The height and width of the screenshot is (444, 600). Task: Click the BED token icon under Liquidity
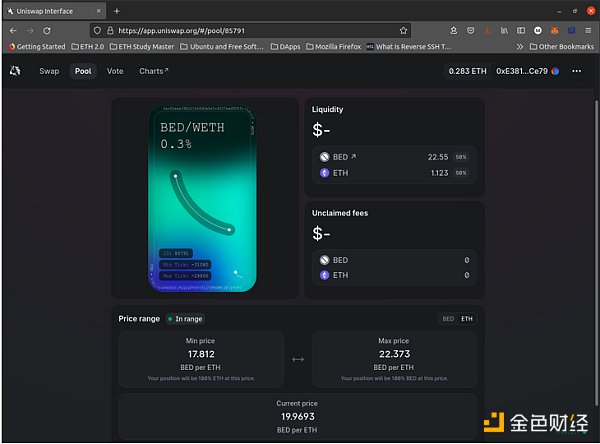click(x=325, y=157)
